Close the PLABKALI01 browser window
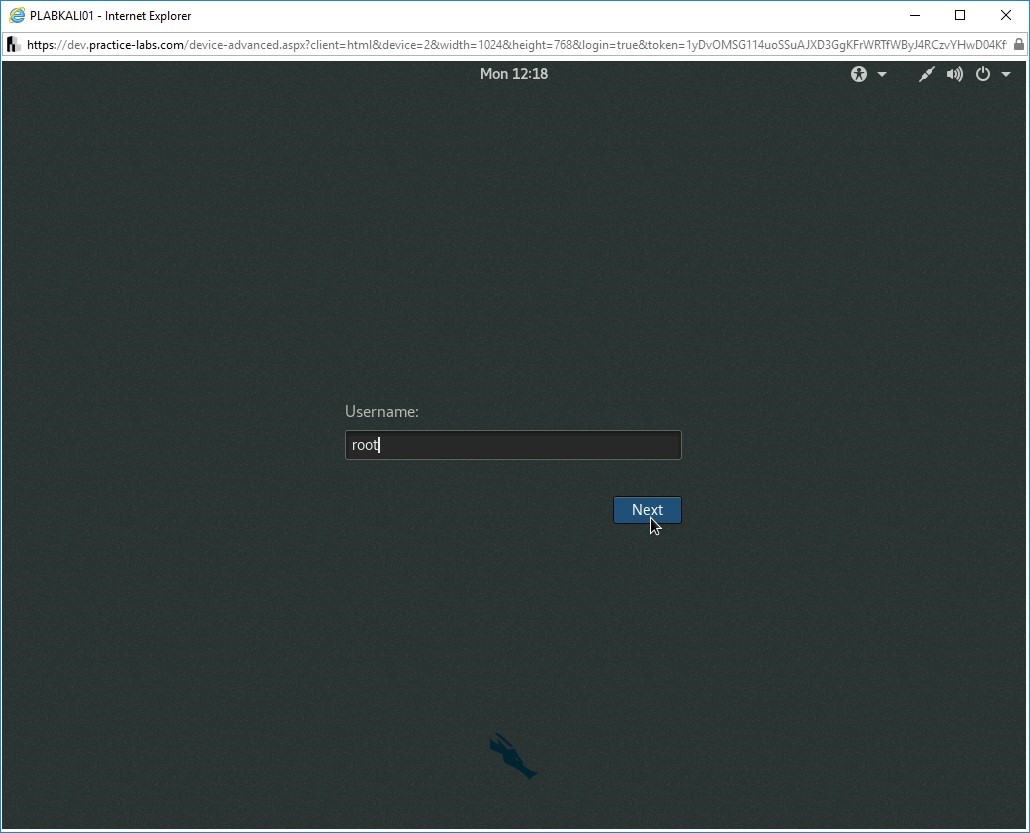1030x833 pixels. click(1006, 15)
